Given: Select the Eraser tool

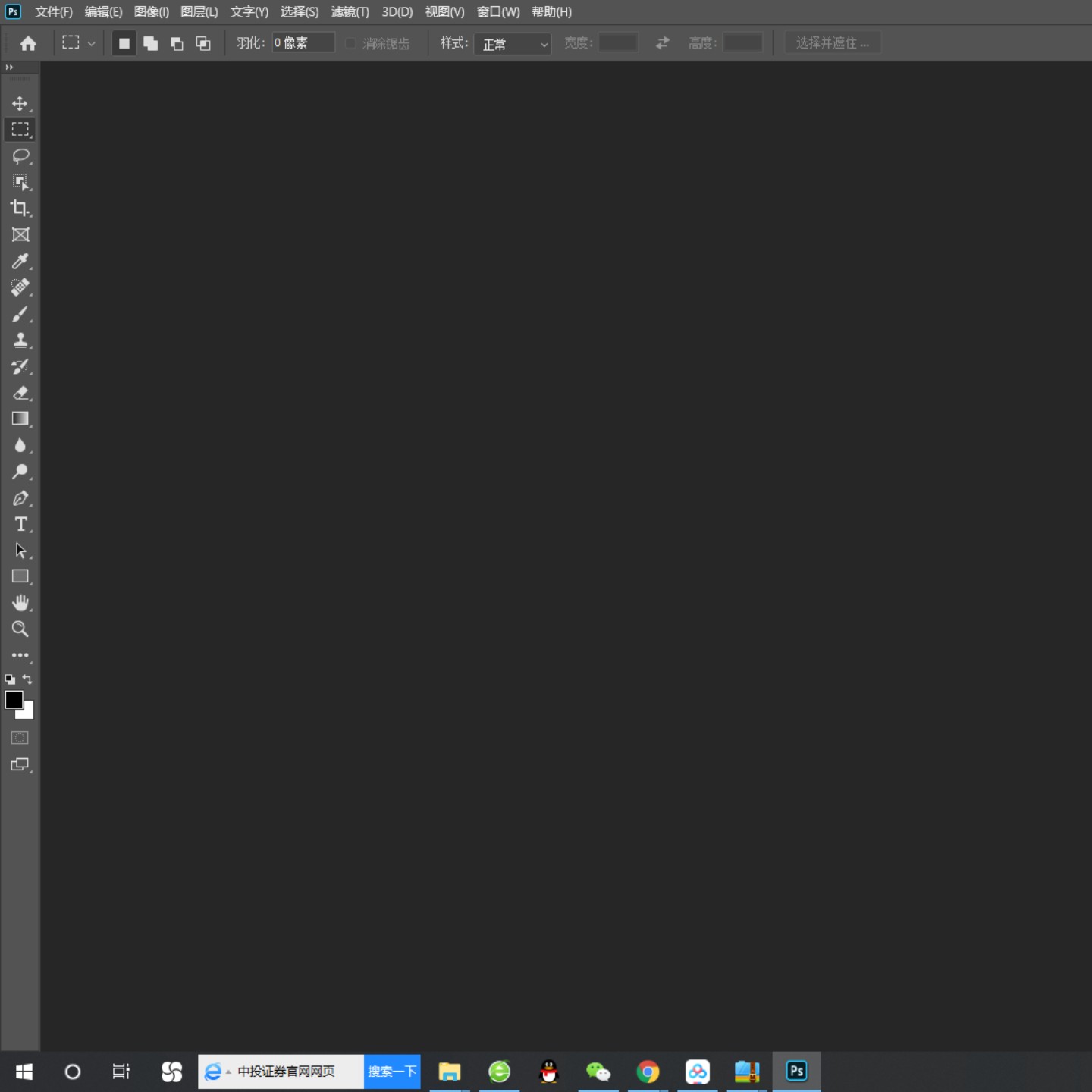Looking at the screenshot, I should pos(20,393).
